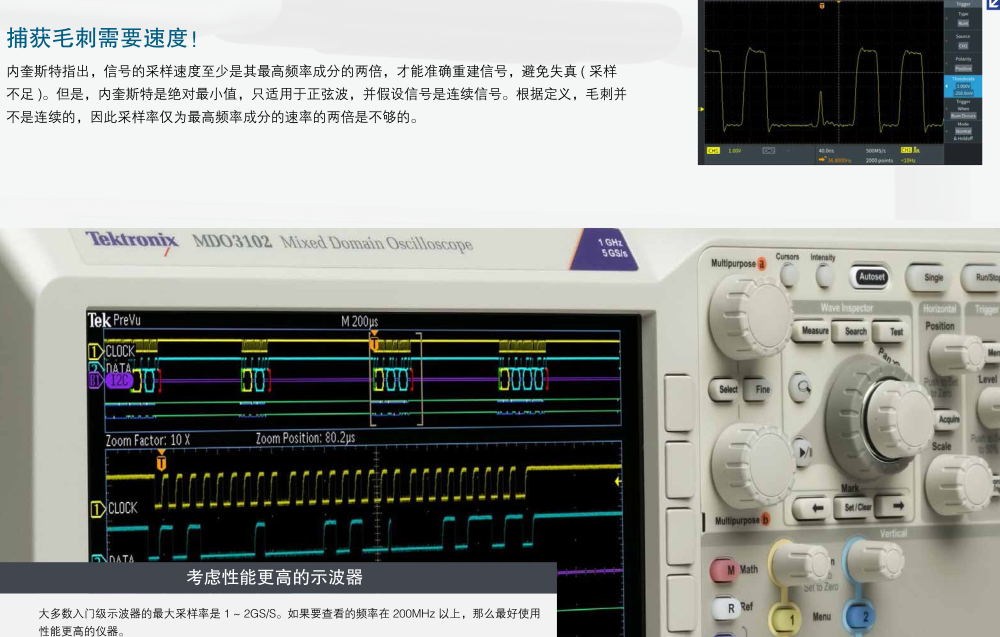Click the Run/Stop button
1000x637 pixels.
tap(982, 277)
